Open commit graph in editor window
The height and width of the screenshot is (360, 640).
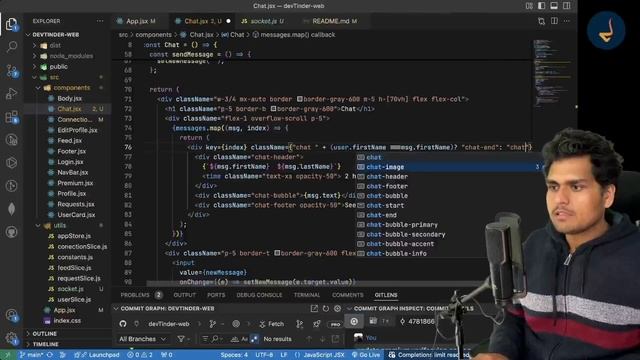point(314,309)
